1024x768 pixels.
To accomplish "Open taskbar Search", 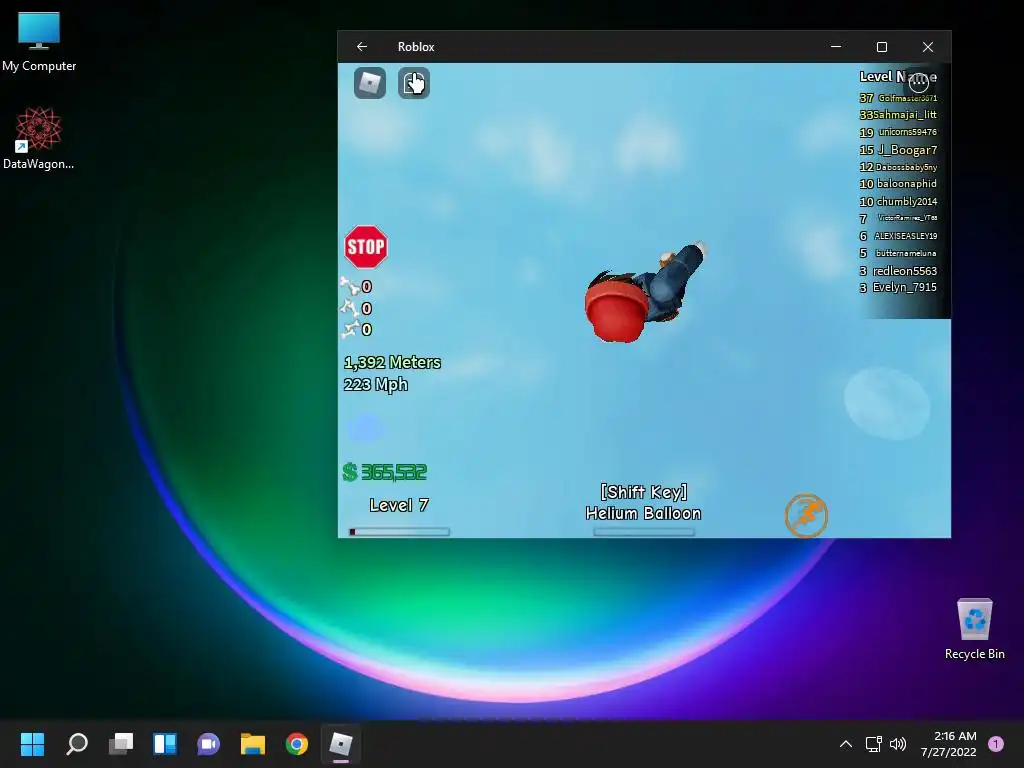I will pyautogui.click(x=77, y=744).
